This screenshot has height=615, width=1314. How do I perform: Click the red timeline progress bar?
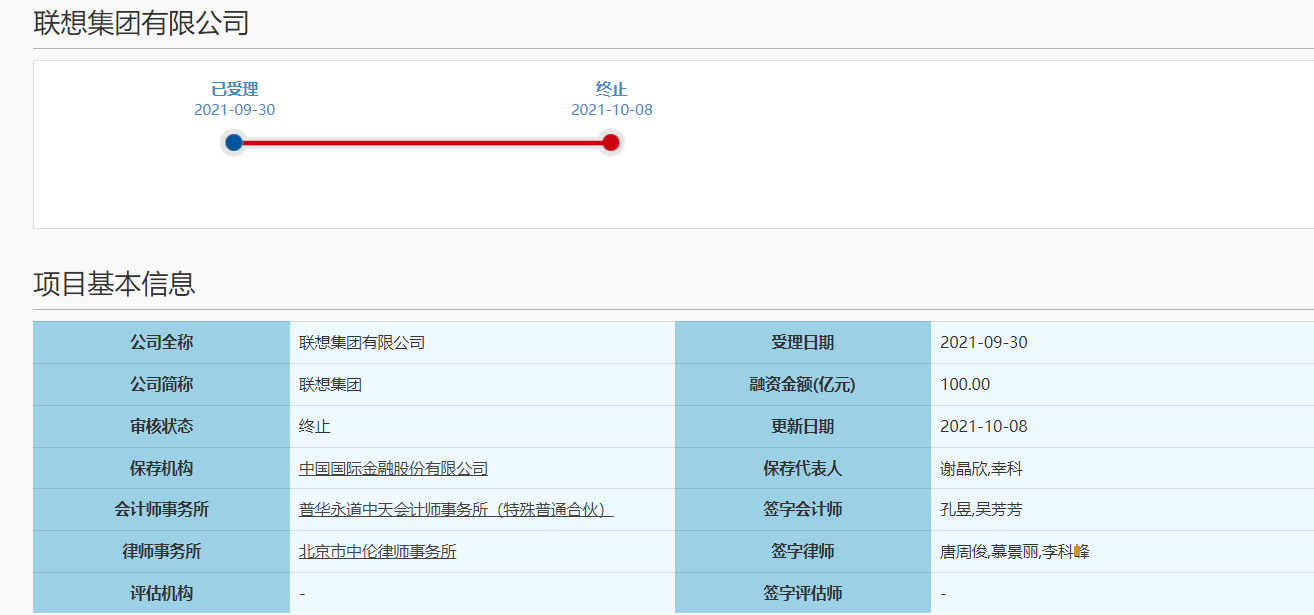420,142
